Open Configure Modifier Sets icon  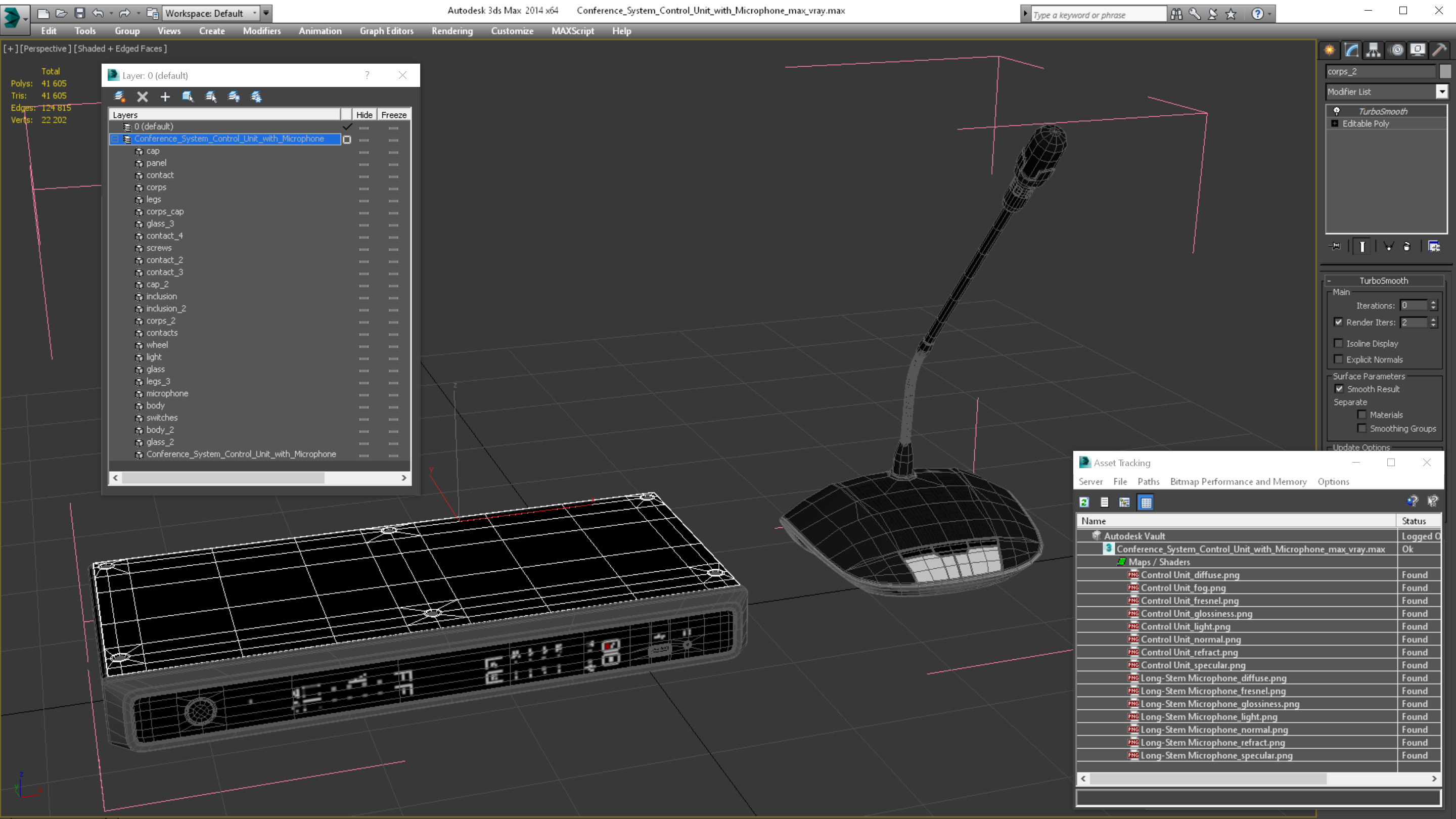(x=1434, y=246)
